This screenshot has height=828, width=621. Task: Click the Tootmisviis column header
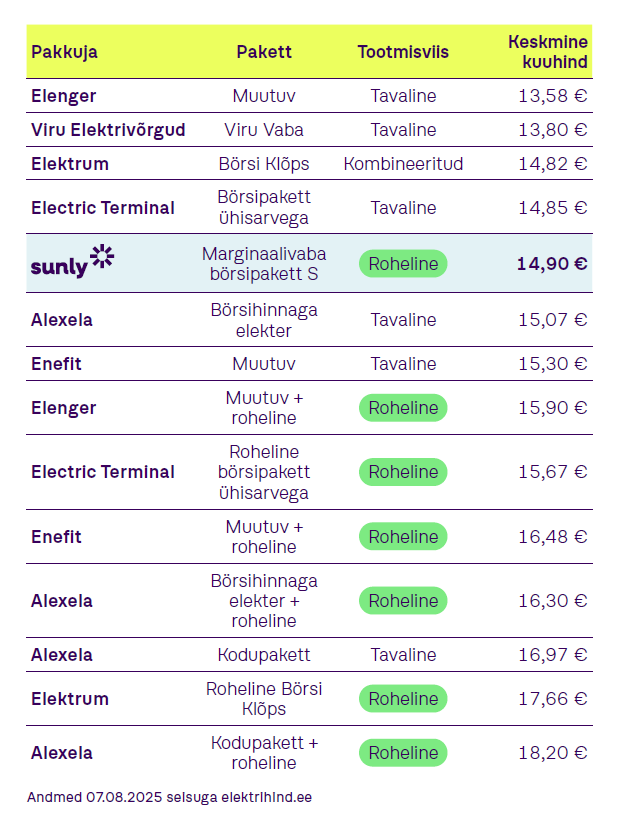[x=403, y=52]
